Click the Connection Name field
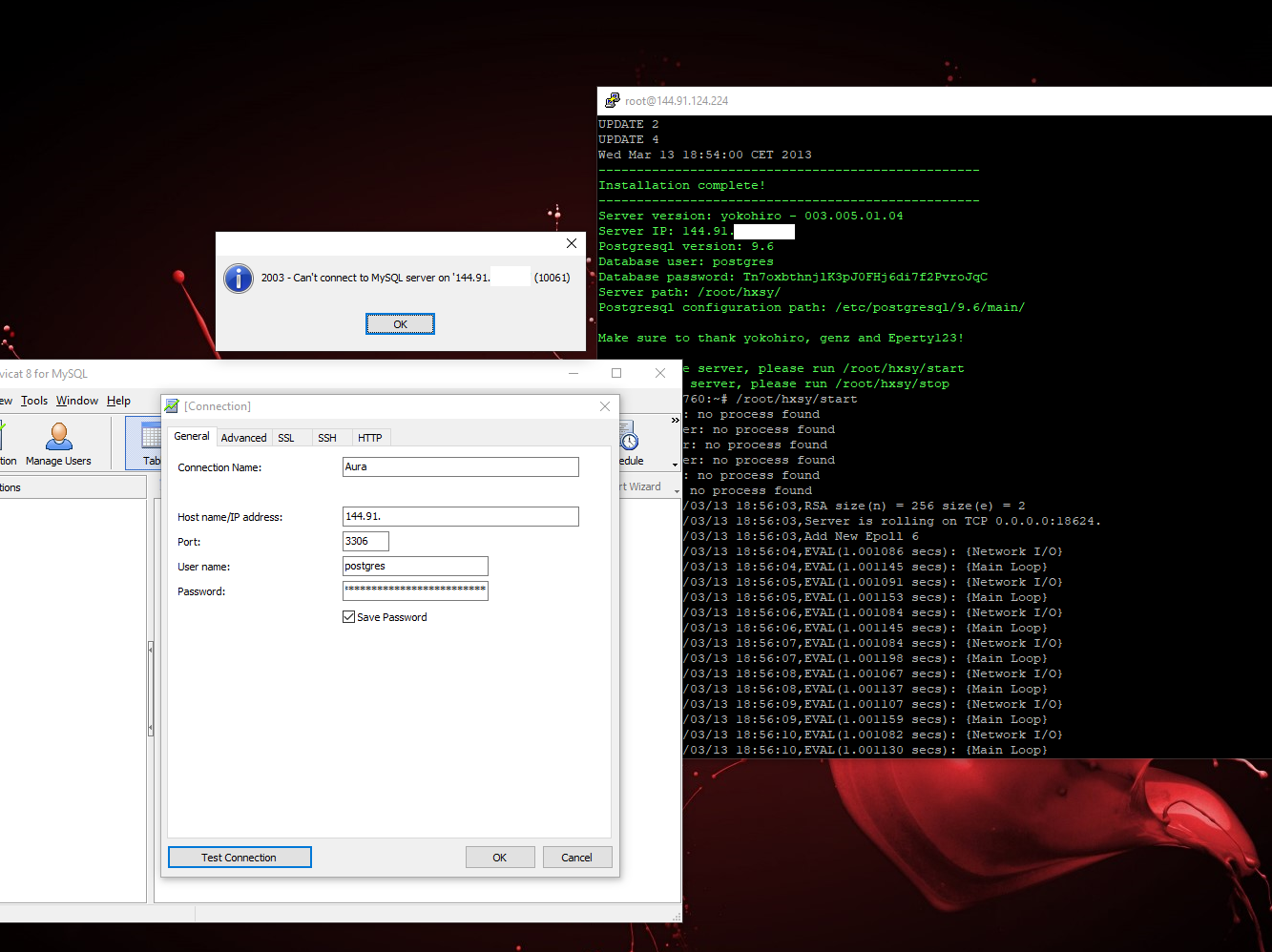The image size is (1272, 952). pos(460,467)
